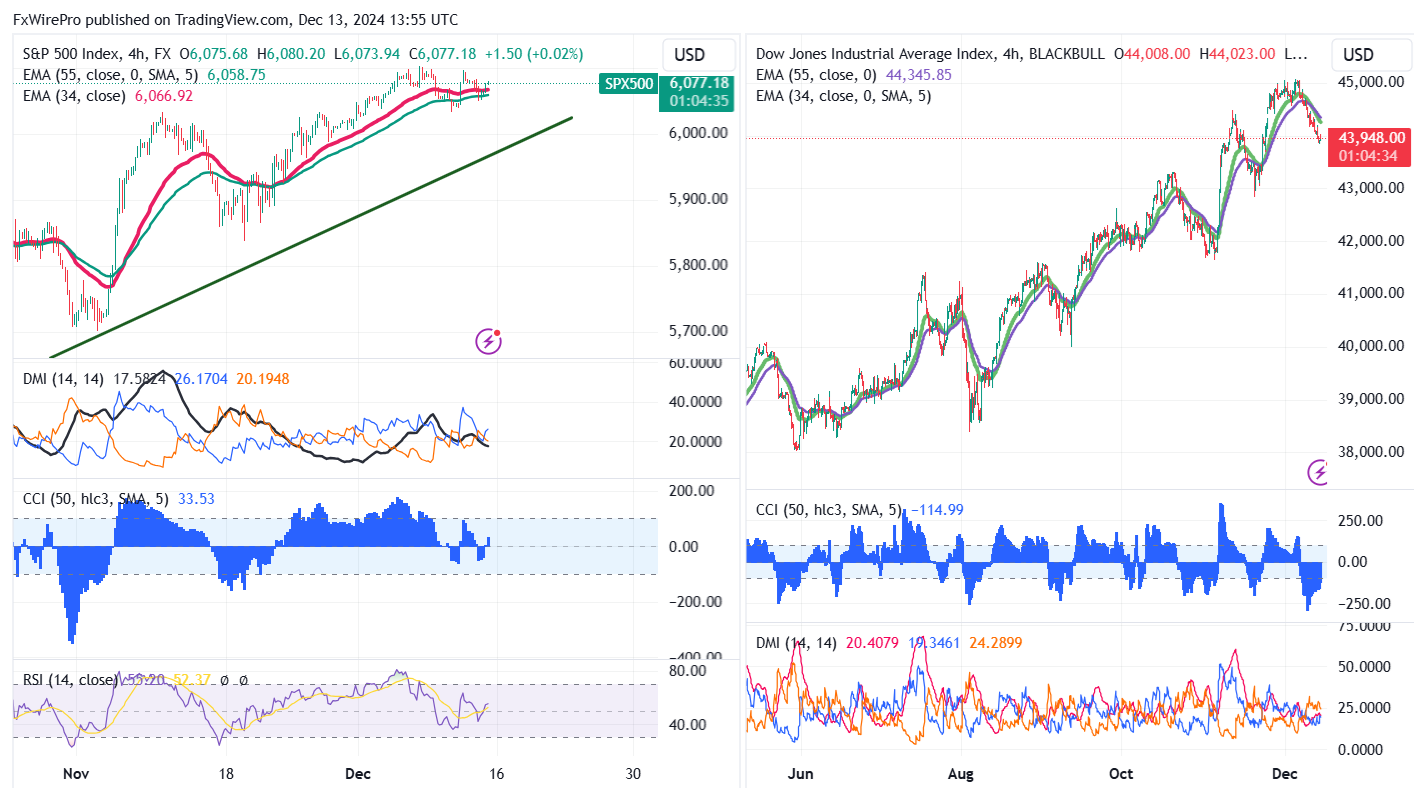Click the 5,700.00 price axis label
Viewport: 1414px width, 788px height.
pyautogui.click(x=696, y=331)
